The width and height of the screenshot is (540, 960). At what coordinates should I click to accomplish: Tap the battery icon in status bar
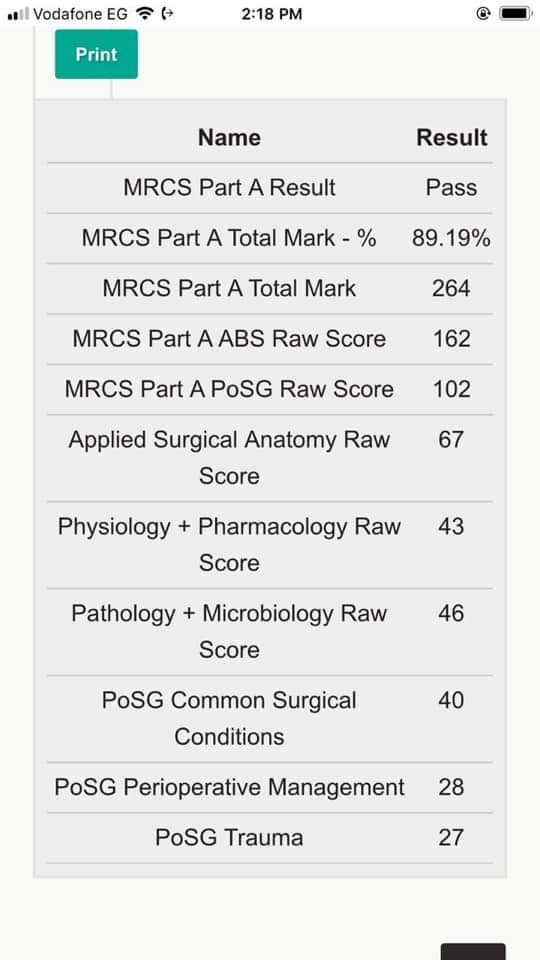514,13
